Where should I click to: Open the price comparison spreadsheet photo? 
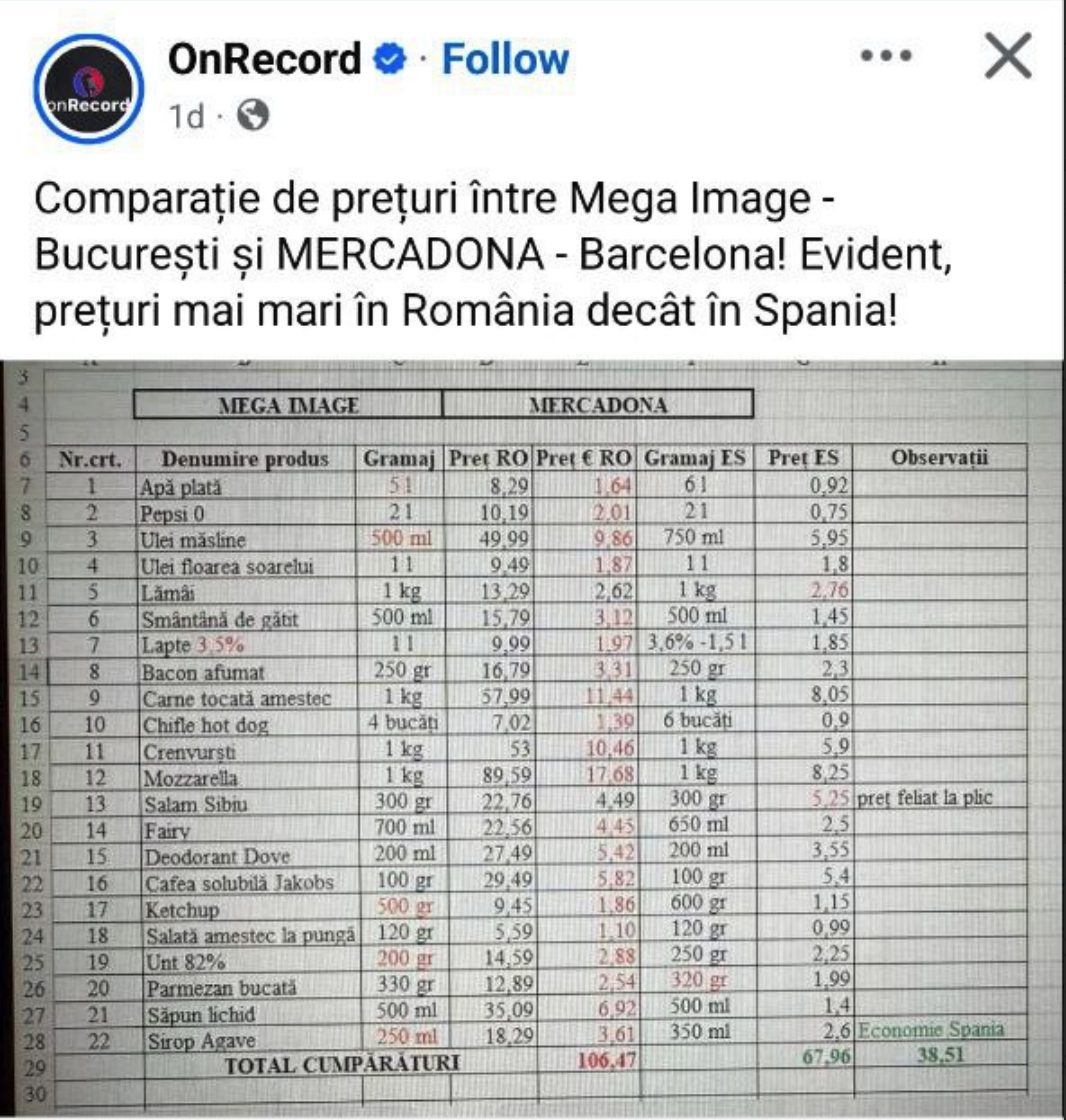point(532,739)
